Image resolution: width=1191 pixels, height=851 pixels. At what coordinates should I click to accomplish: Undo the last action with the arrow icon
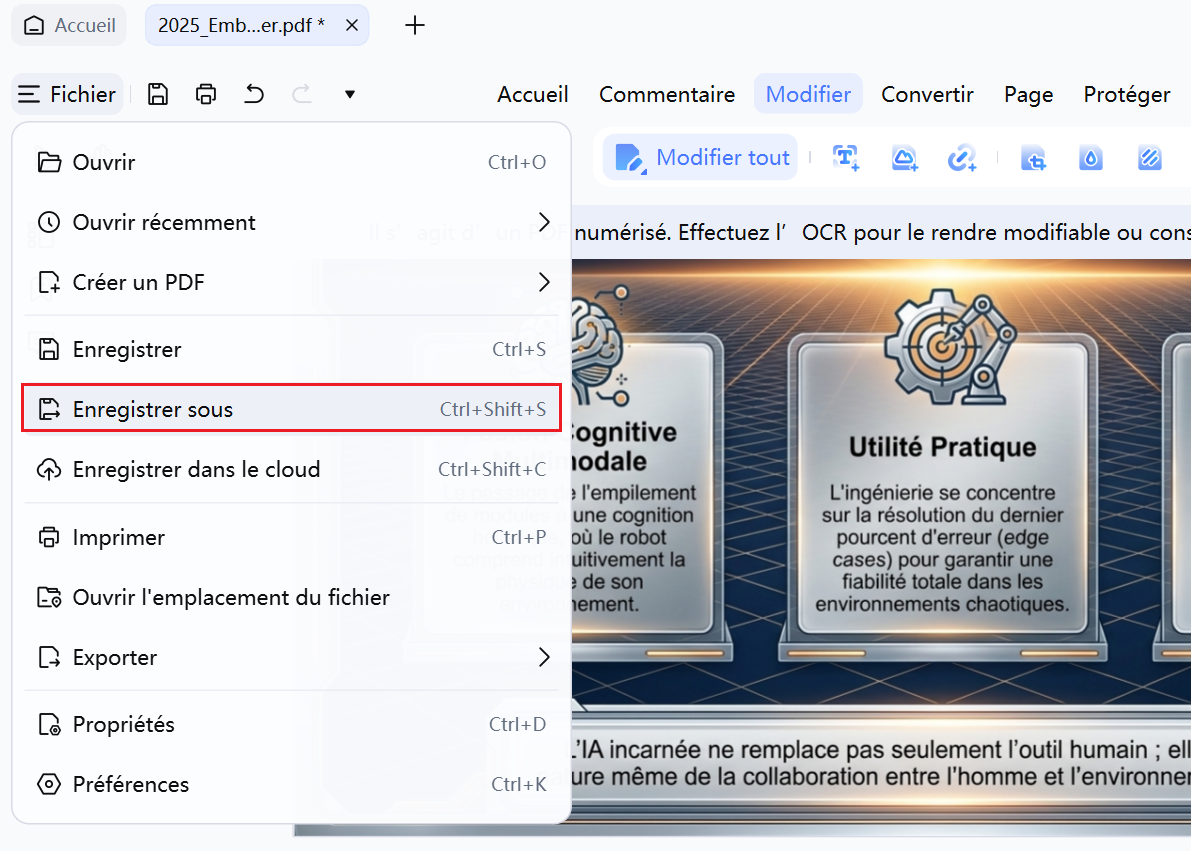(254, 94)
